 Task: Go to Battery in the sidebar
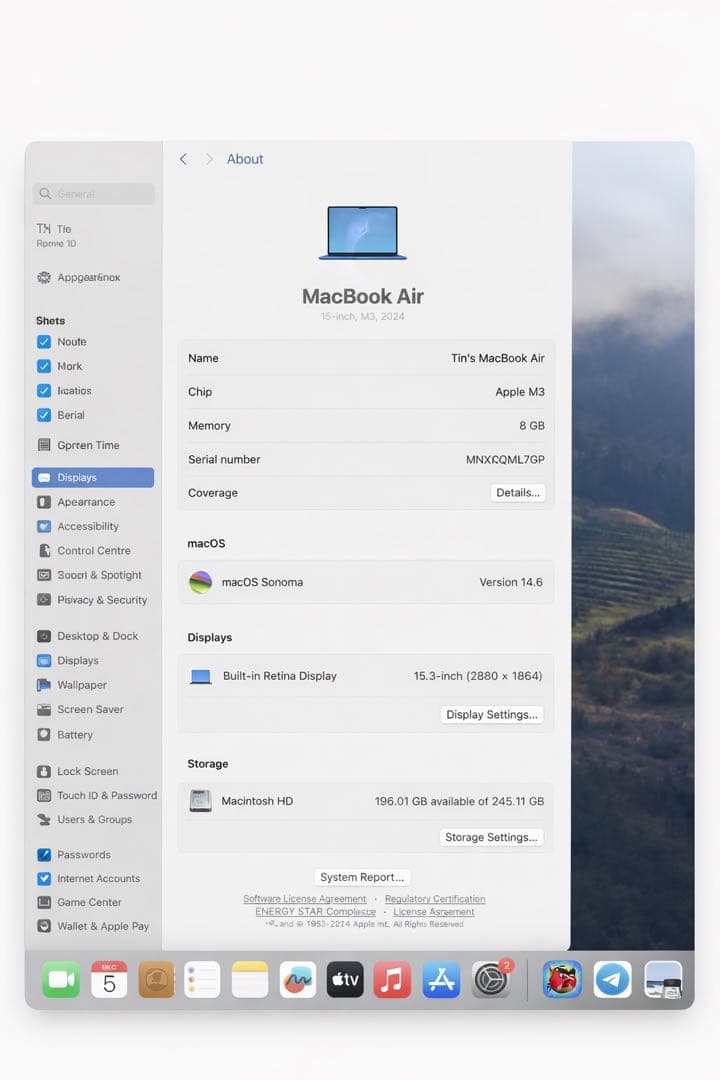tap(75, 735)
